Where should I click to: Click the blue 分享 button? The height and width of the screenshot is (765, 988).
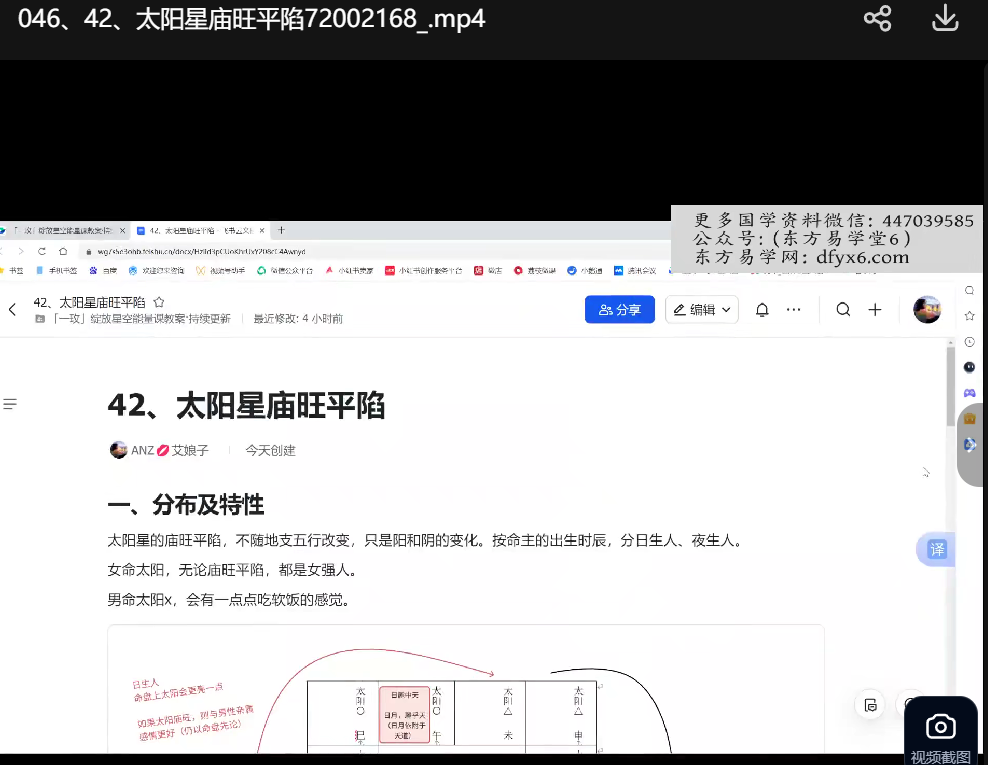pyautogui.click(x=620, y=310)
